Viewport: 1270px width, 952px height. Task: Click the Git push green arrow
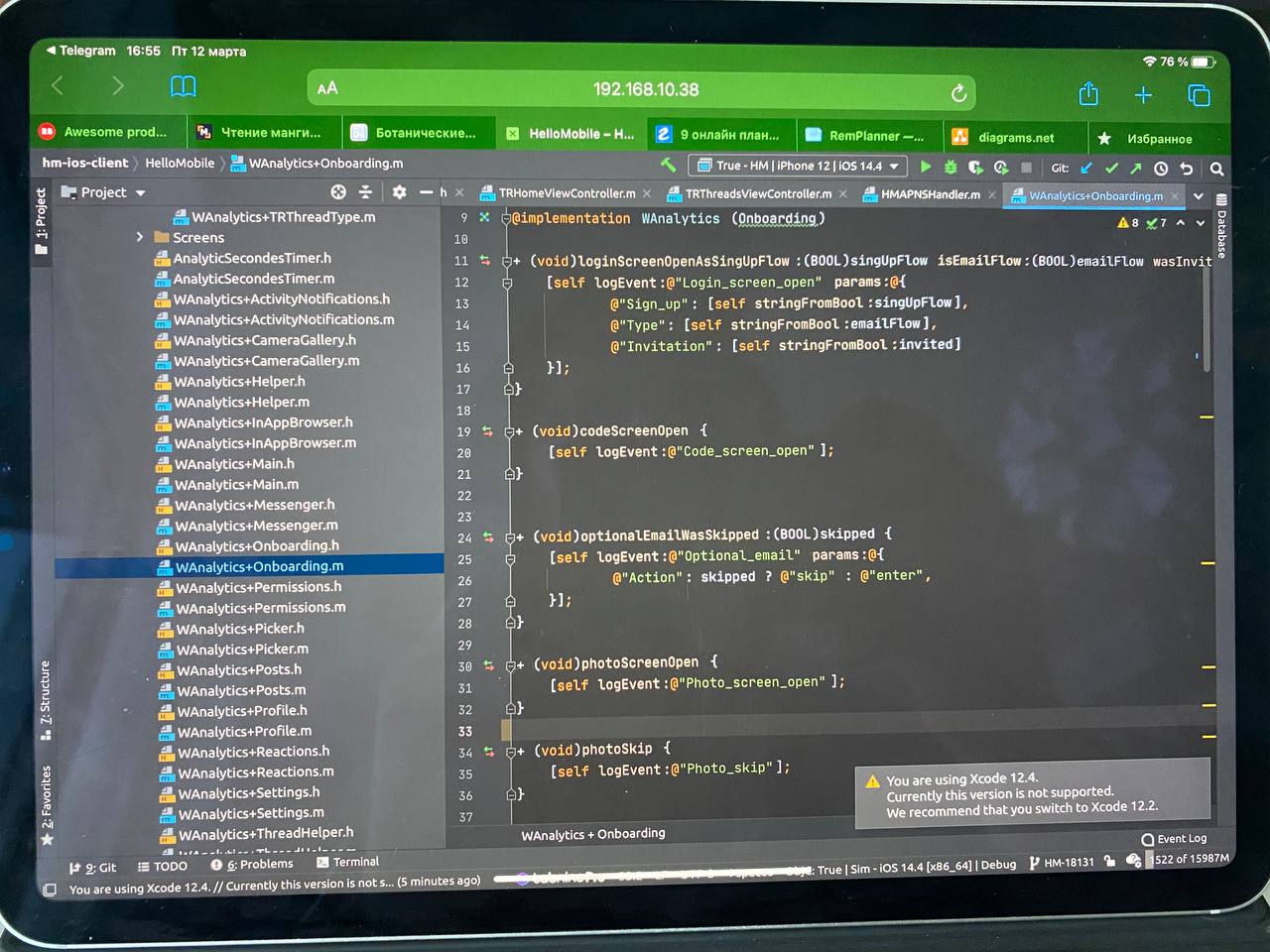click(x=1136, y=169)
